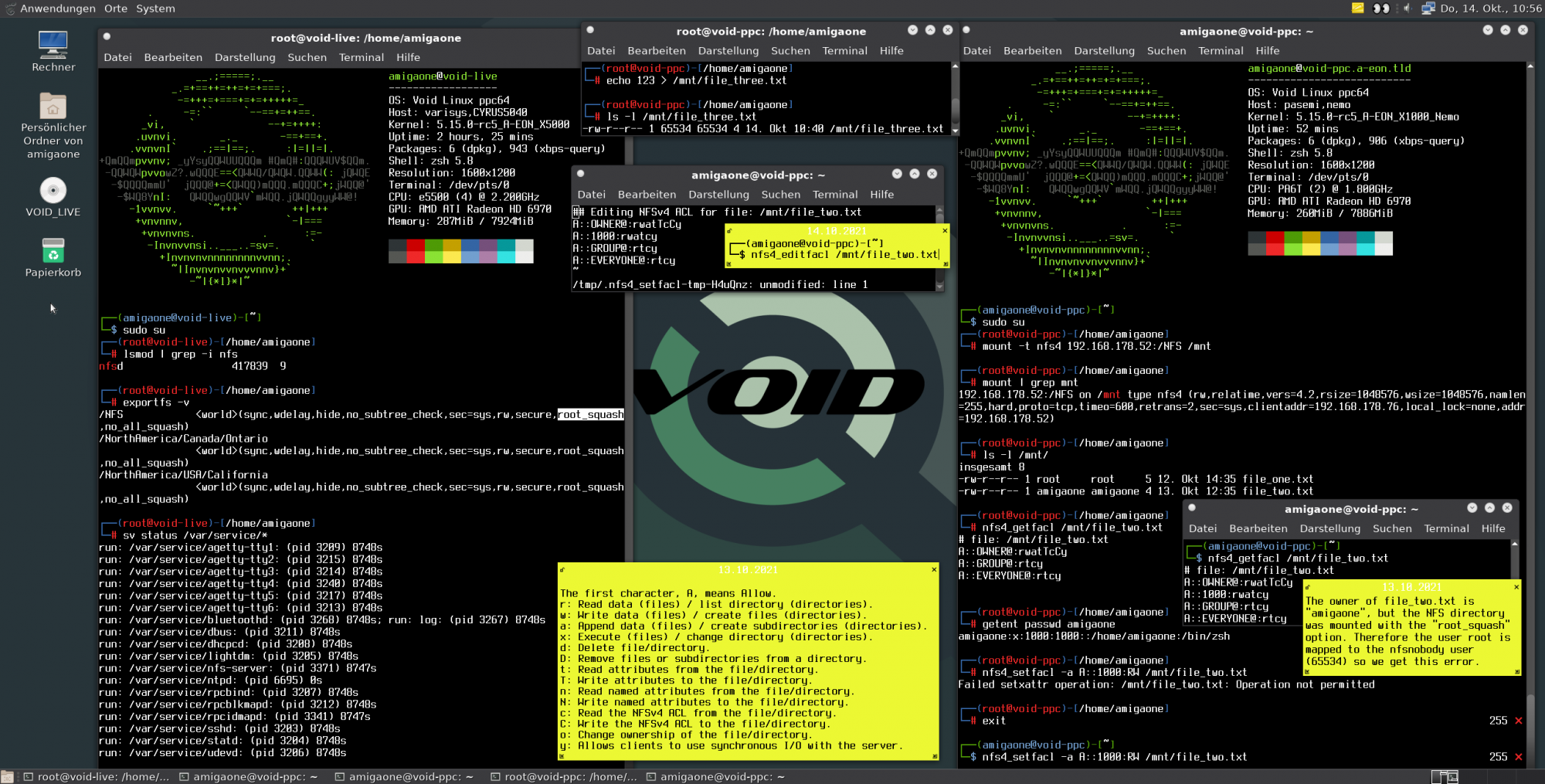
Task: Open the System menu in top panel
Action: pyautogui.click(x=155, y=8)
